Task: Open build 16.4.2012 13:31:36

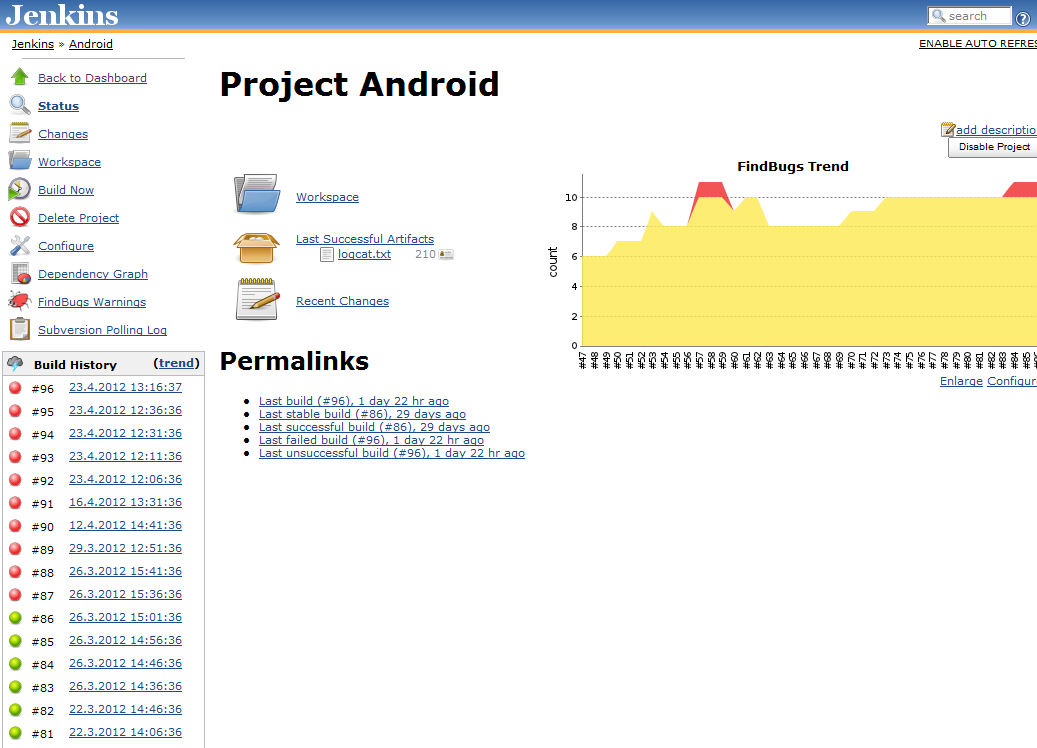Action: tap(126, 502)
